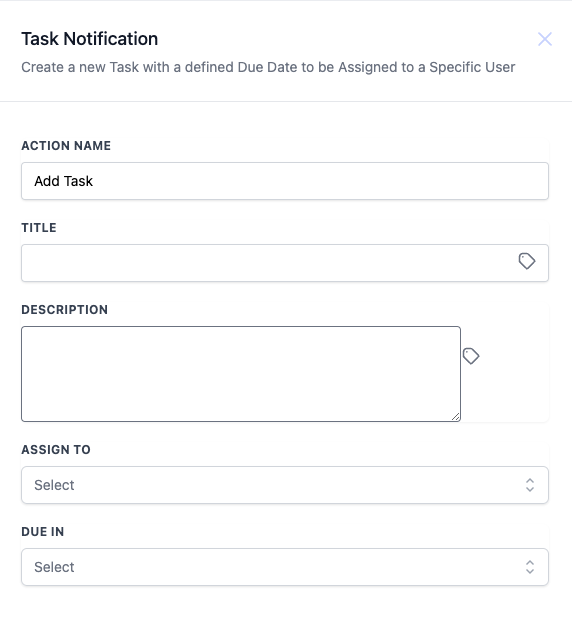Open the Assign To dropdown
This screenshot has height=637, width=572.
[285, 485]
